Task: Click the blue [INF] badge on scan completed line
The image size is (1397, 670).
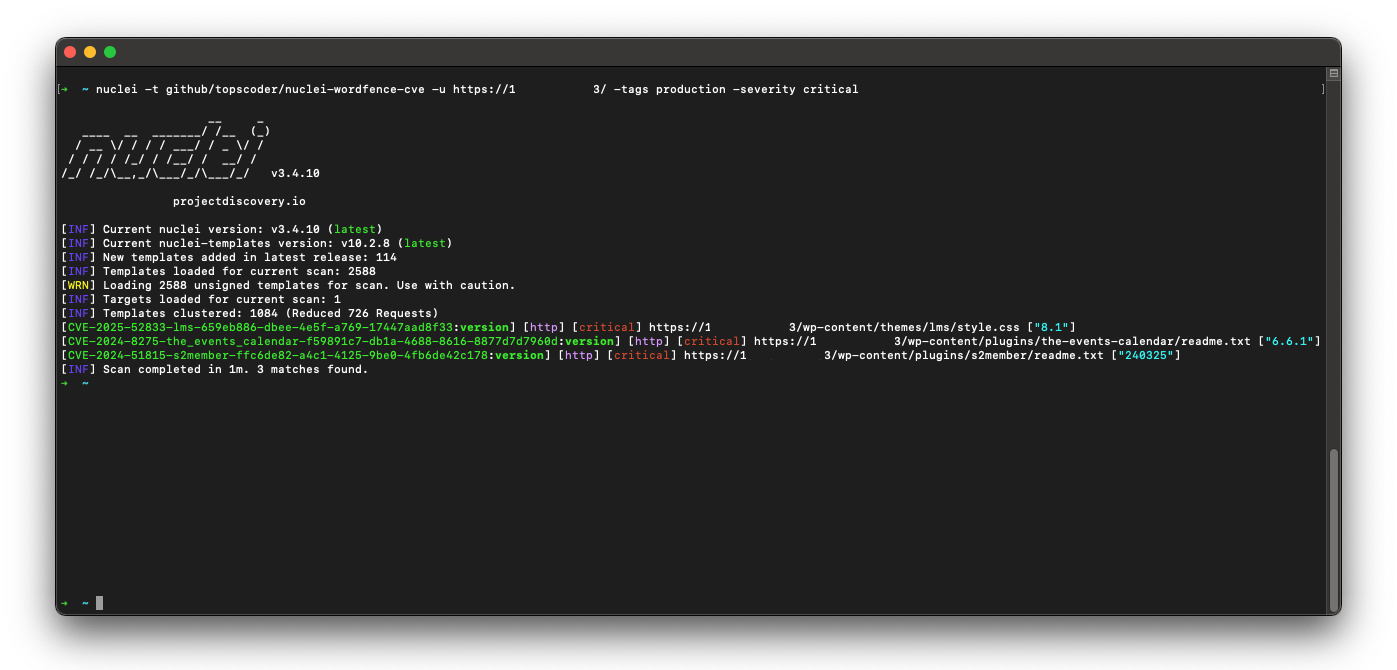Action: pos(78,368)
